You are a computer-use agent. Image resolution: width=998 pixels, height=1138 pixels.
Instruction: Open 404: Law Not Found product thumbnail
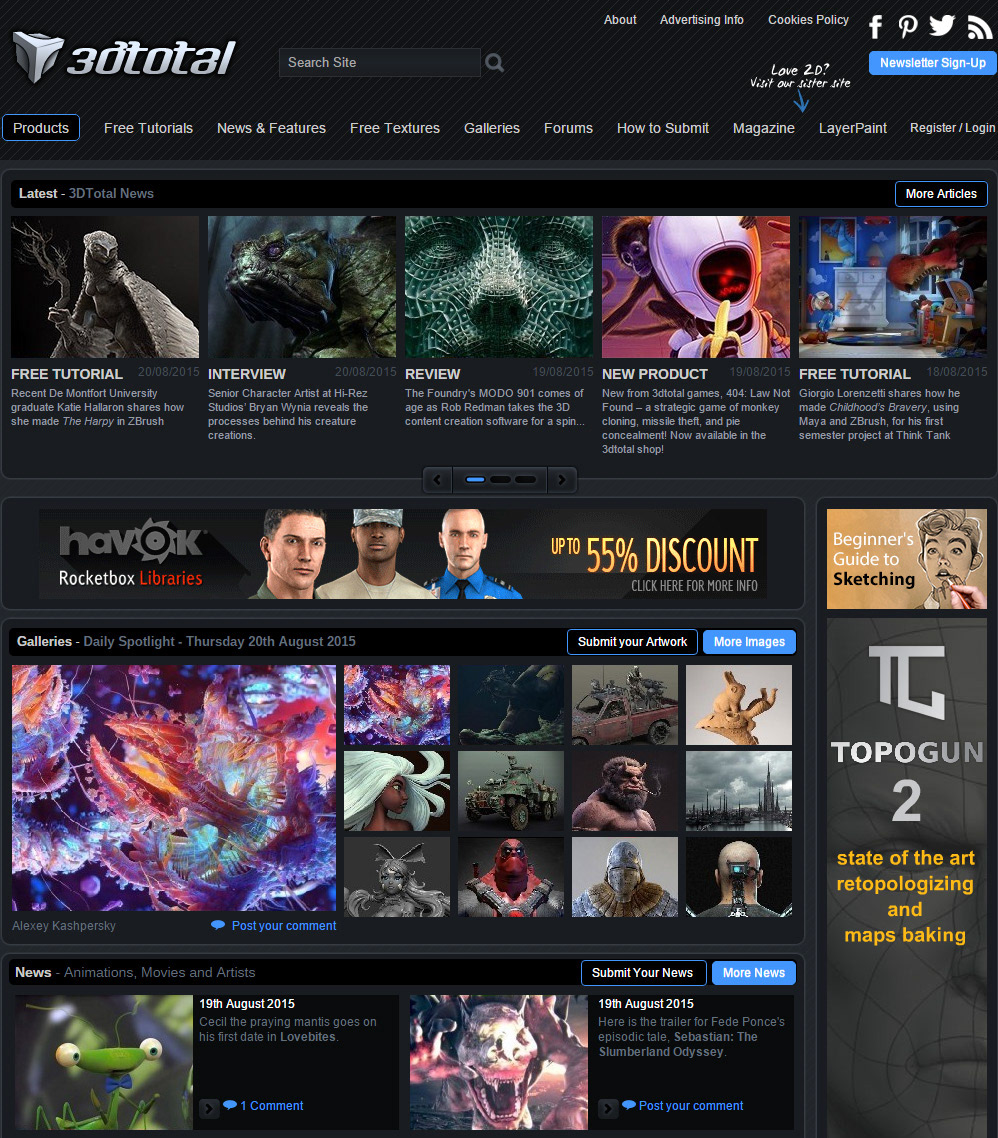coord(696,287)
